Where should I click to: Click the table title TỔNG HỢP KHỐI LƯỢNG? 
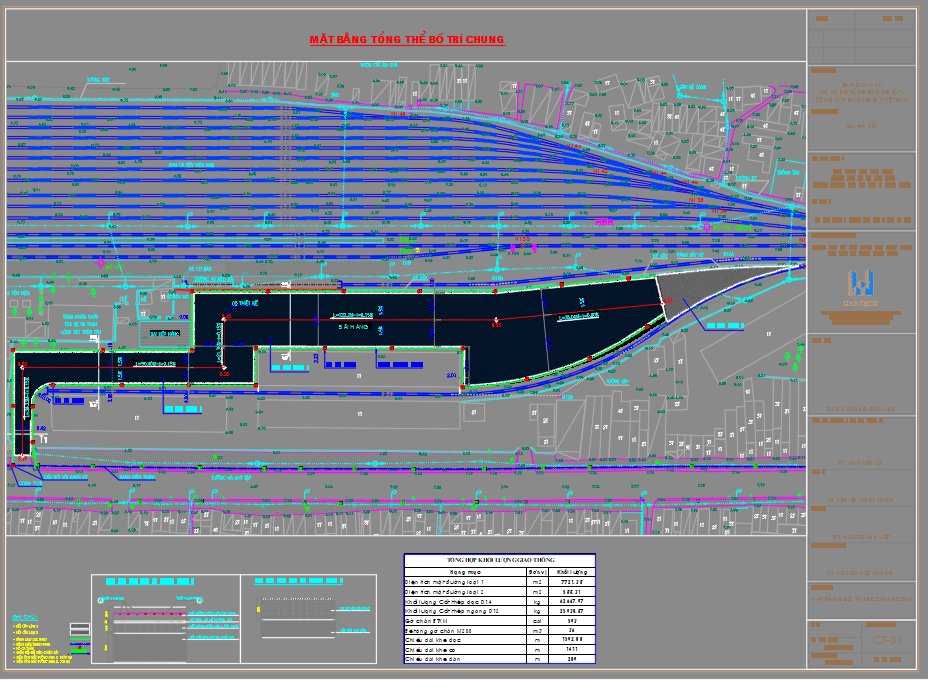coord(498,561)
